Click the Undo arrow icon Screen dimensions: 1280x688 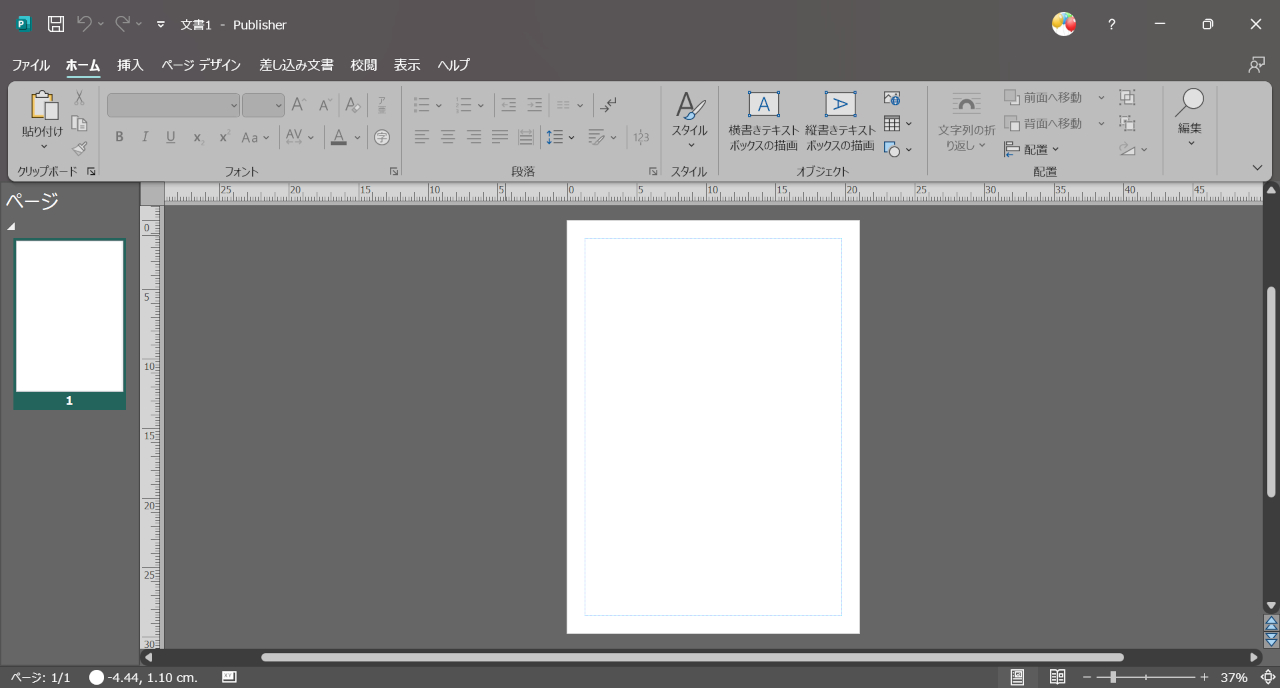(x=85, y=24)
